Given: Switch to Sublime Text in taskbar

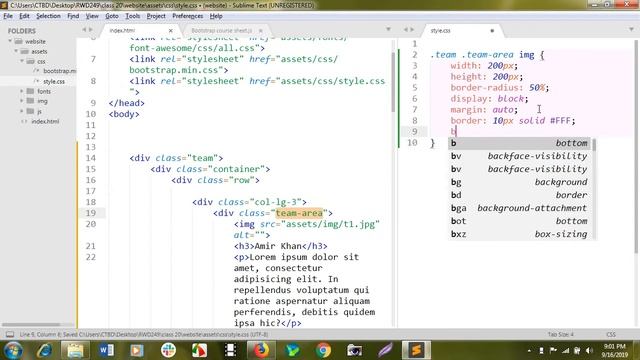Looking at the screenshot, I should point(416,350).
